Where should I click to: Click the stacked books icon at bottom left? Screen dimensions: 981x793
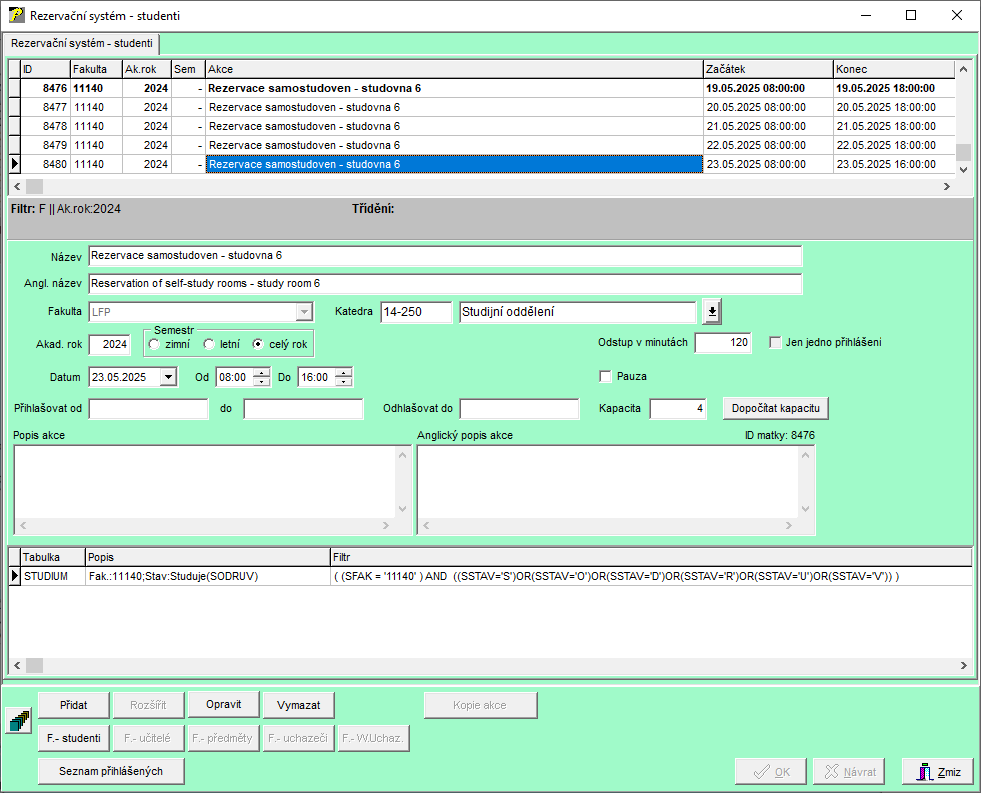[x=19, y=720]
